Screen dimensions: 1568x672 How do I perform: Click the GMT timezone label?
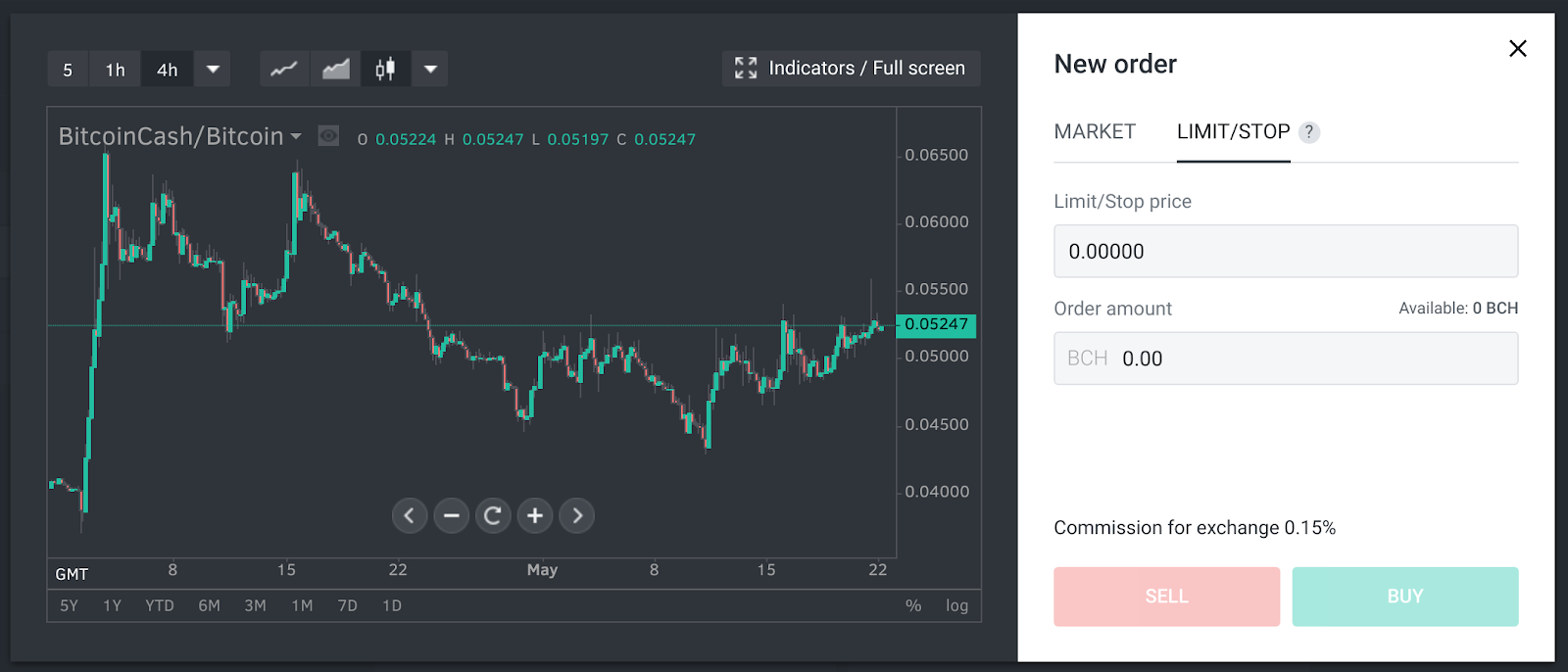coord(72,574)
